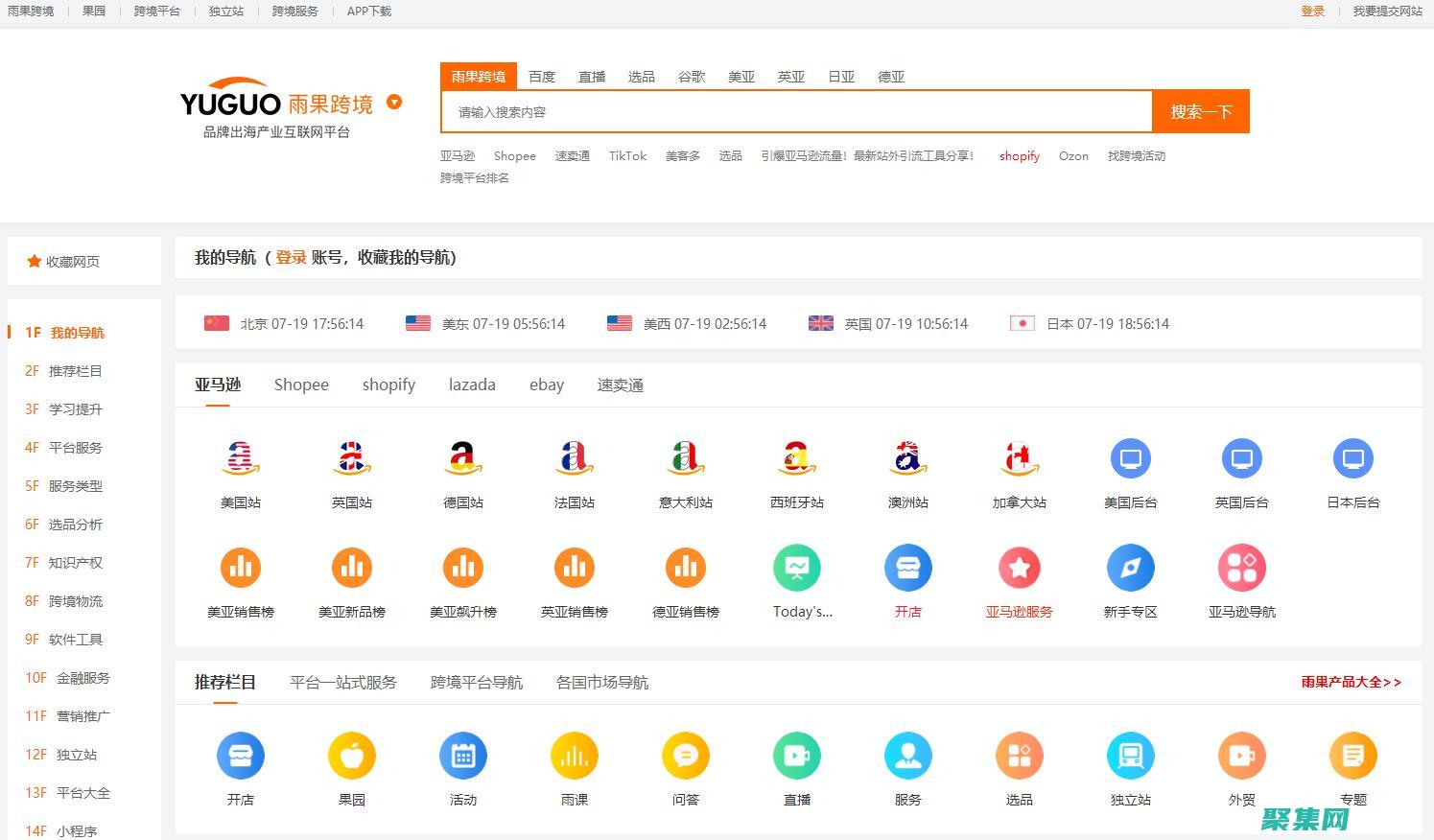Open the 问答 Q&A bubble icon
This screenshot has width=1434, height=840.
pos(685,756)
